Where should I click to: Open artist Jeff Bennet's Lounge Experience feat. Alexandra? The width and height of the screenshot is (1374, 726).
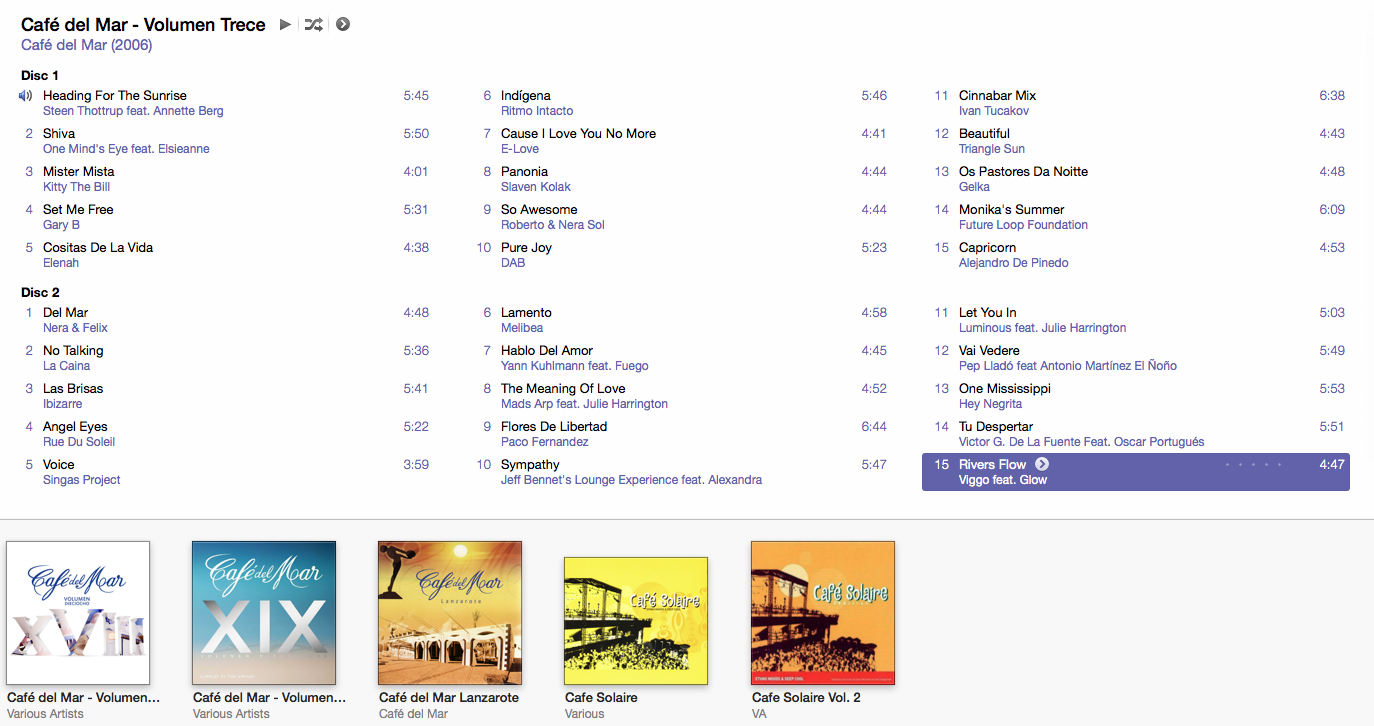631,480
